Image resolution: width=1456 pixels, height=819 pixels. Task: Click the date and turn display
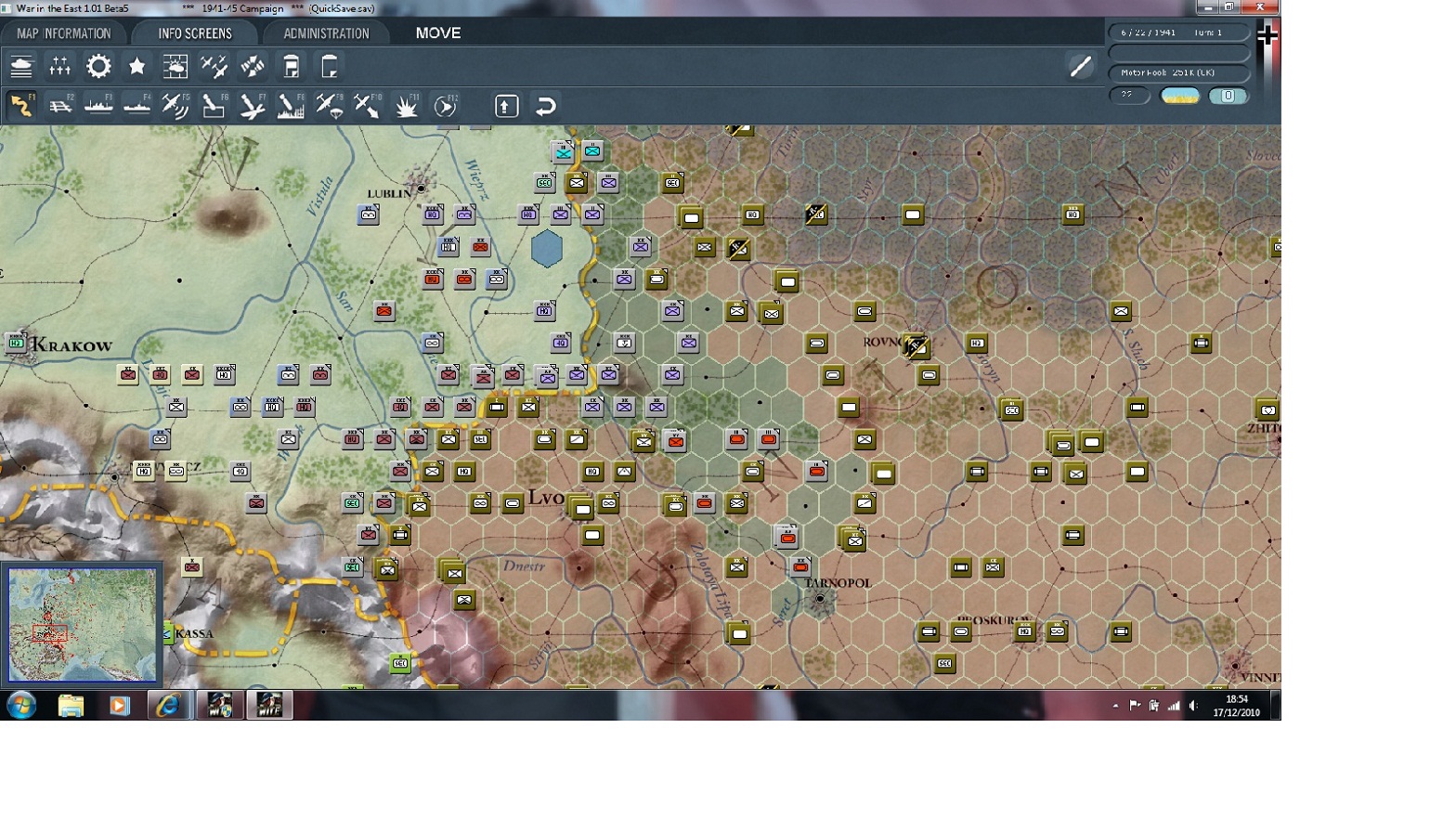point(1178,32)
